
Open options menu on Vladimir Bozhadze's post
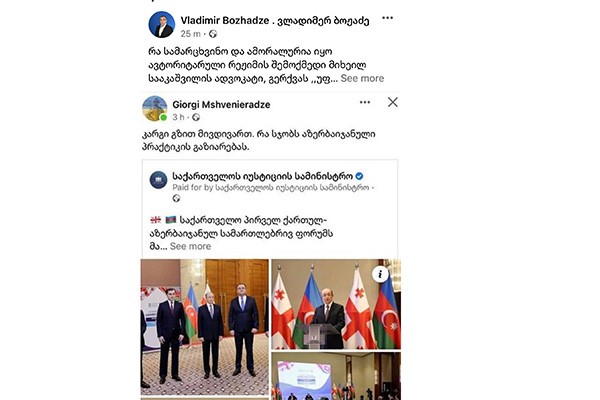[x=387, y=18]
